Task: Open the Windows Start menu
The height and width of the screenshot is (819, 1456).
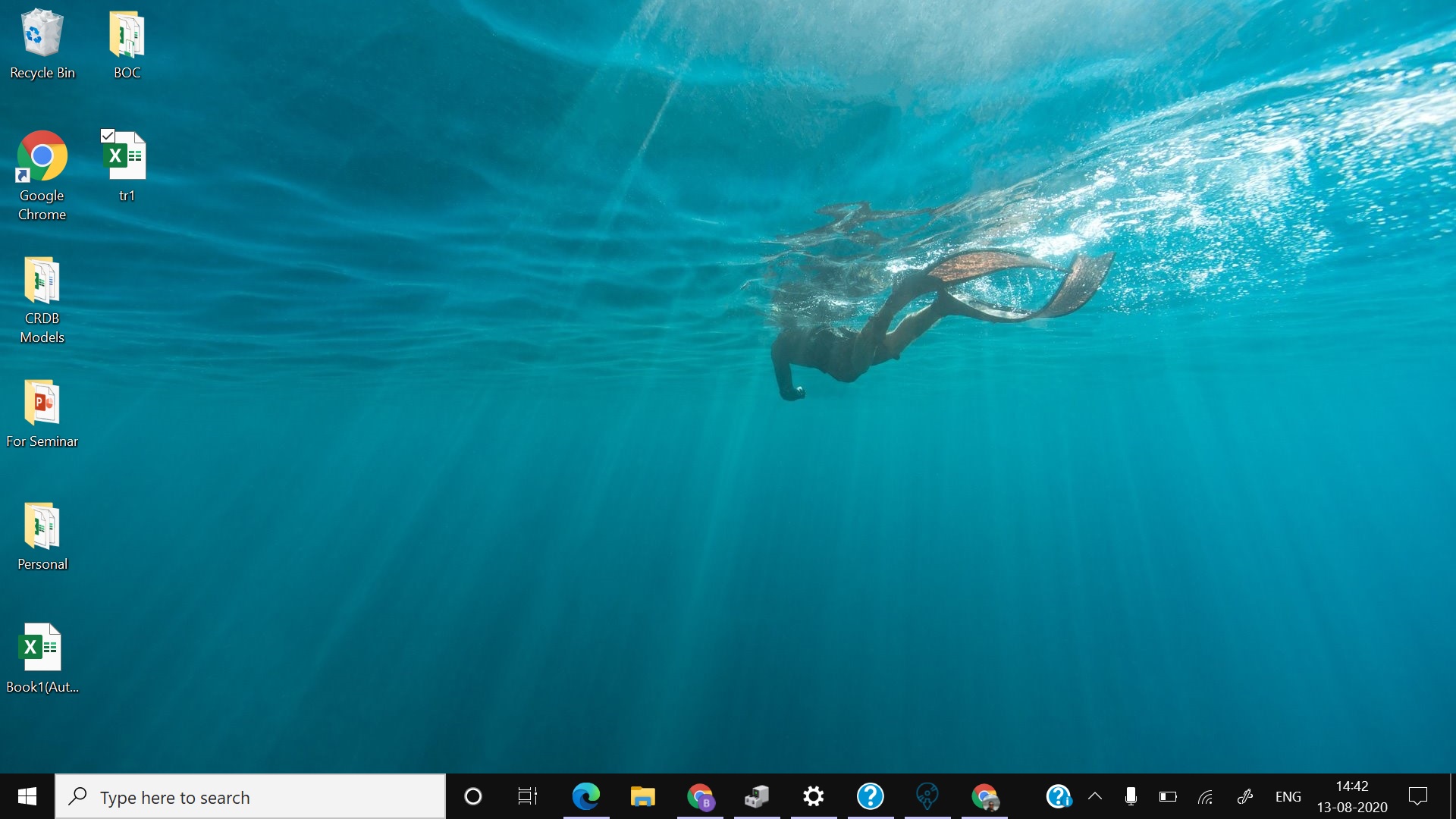Action: [x=27, y=796]
